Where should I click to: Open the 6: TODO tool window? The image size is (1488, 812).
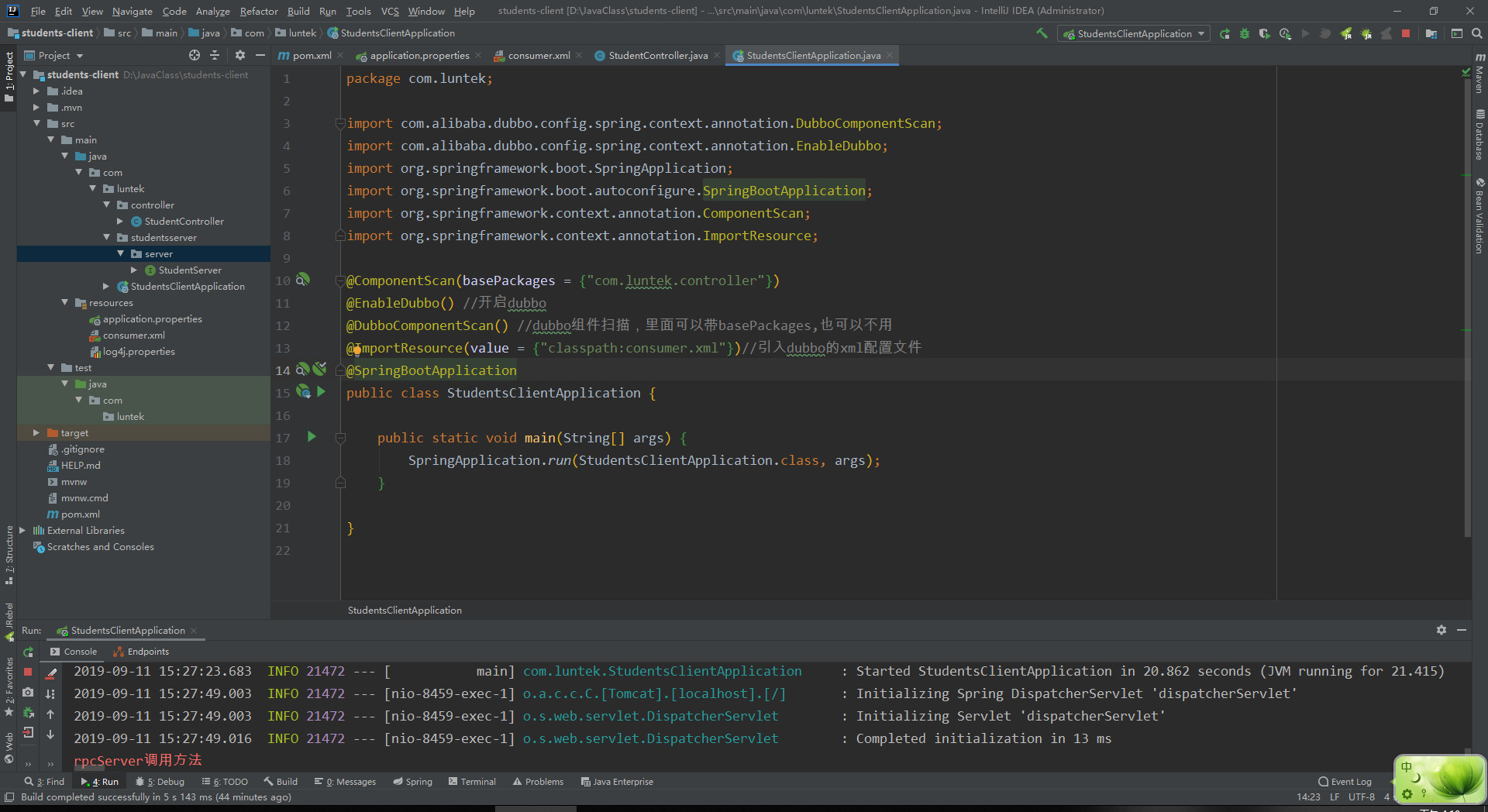(x=225, y=781)
